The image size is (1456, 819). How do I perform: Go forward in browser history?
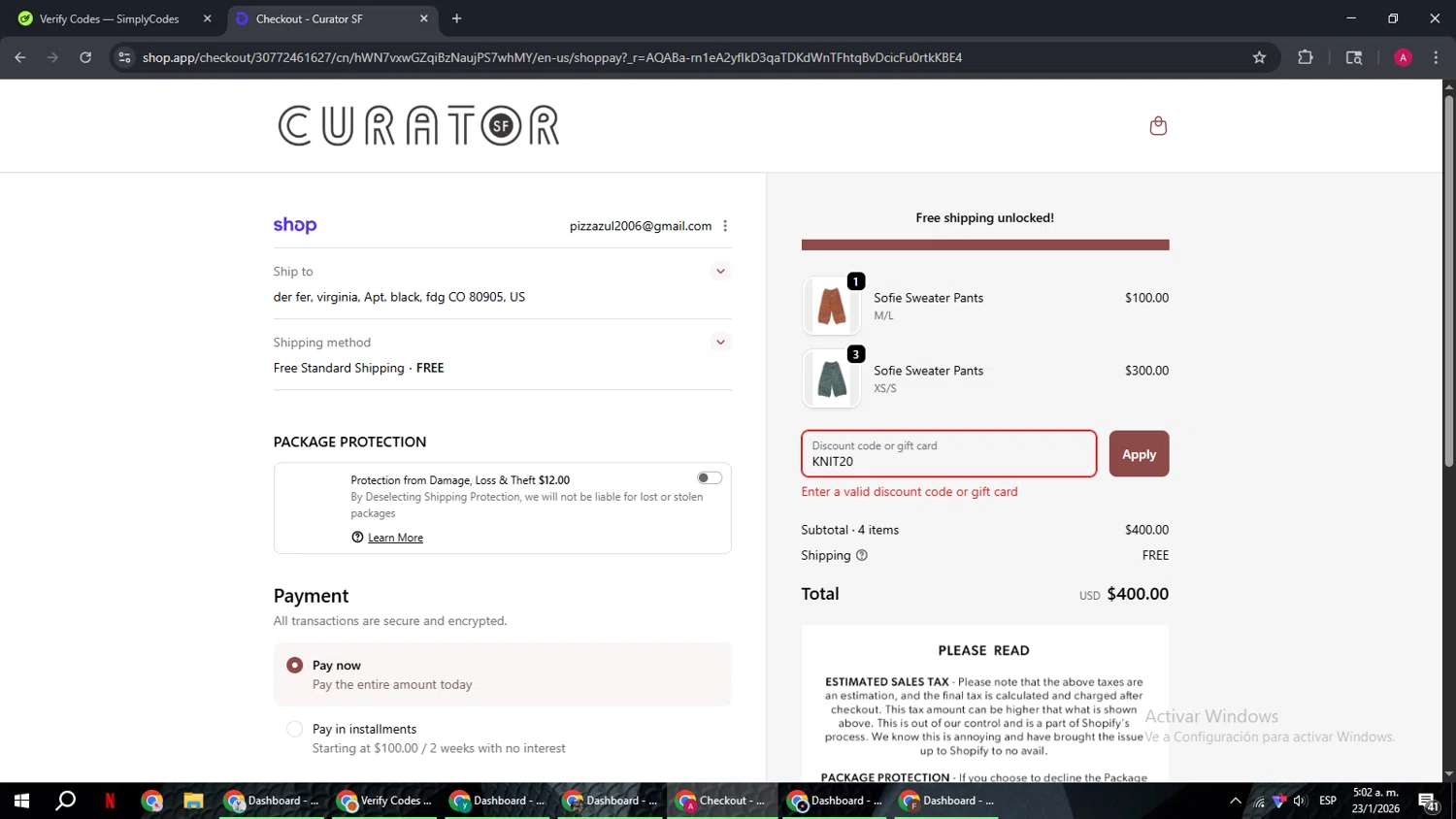[x=52, y=57]
